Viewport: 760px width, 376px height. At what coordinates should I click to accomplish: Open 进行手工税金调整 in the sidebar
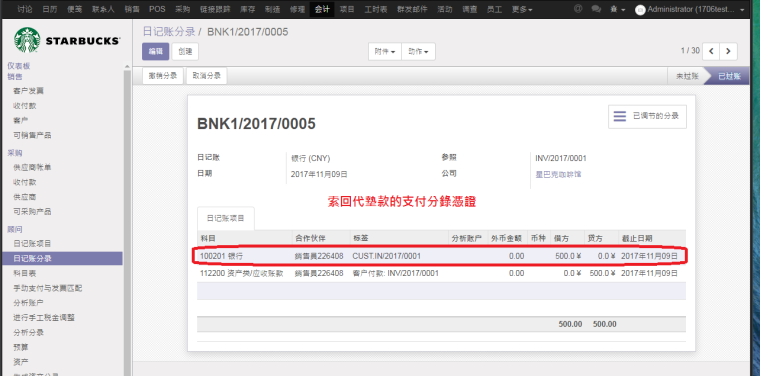(x=44, y=318)
